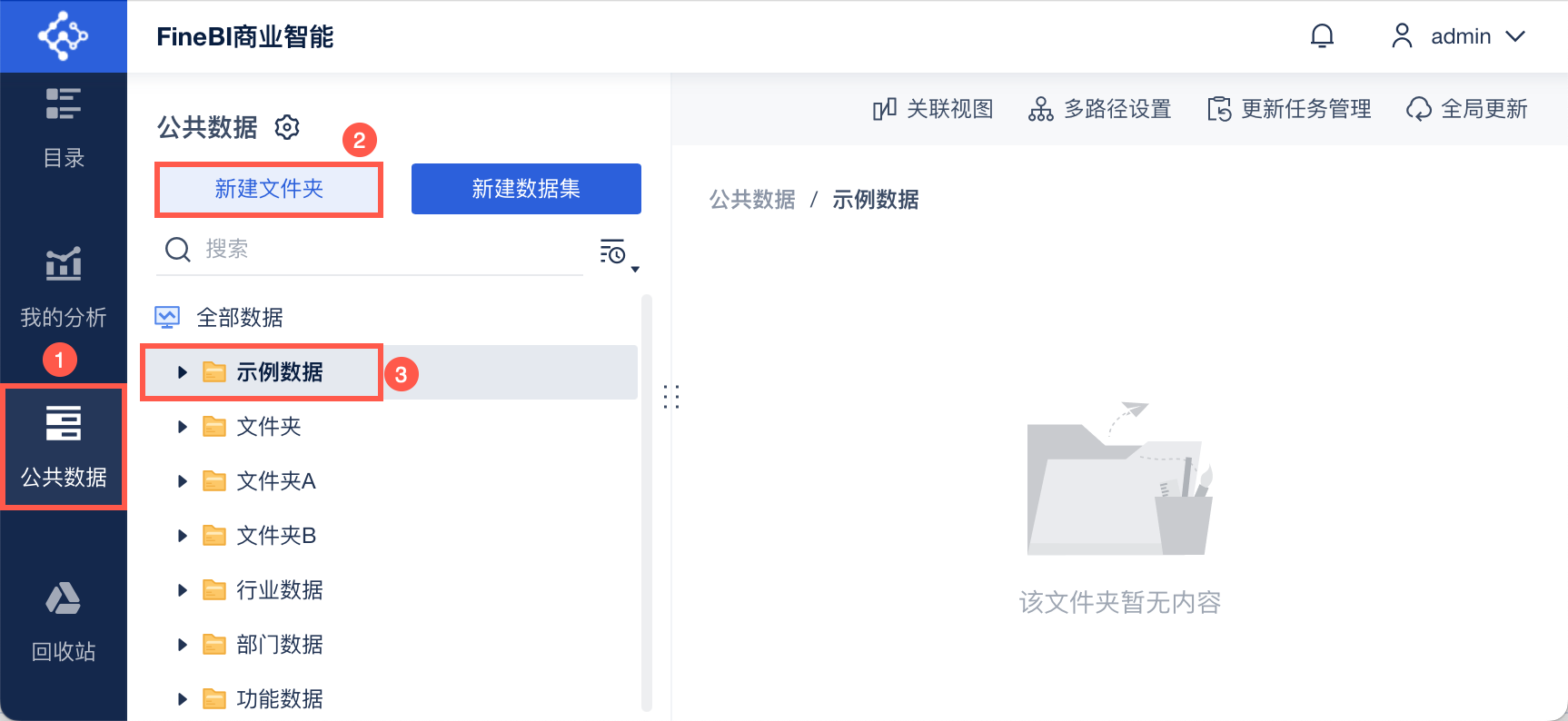Open the 关联视图 relation view
The width and height of the screenshot is (1568, 721).
[x=933, y=110]
